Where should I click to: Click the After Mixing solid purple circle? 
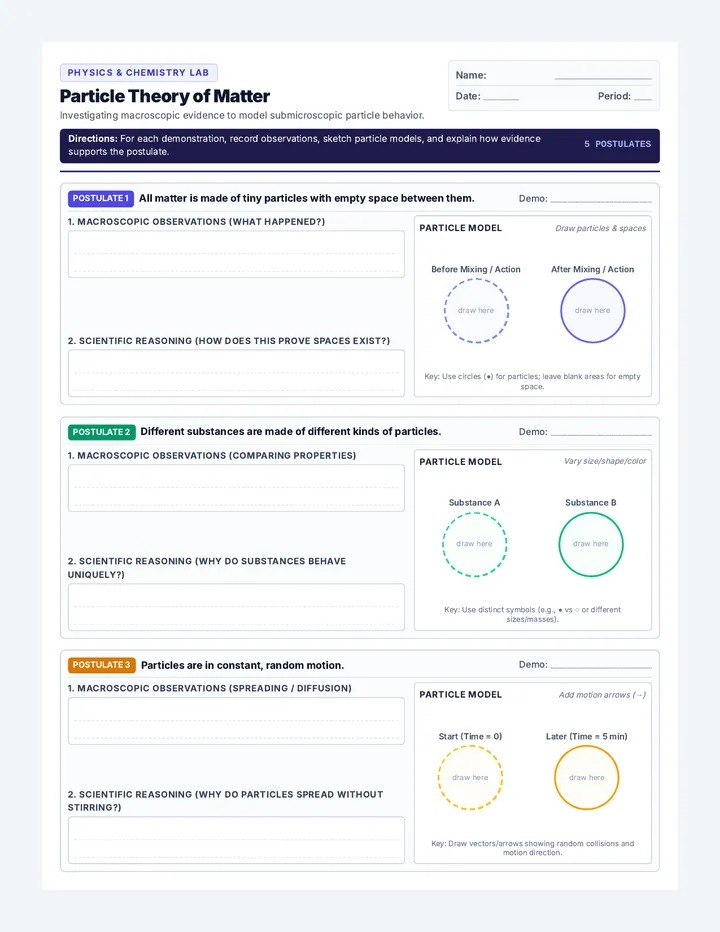(593, 311)
